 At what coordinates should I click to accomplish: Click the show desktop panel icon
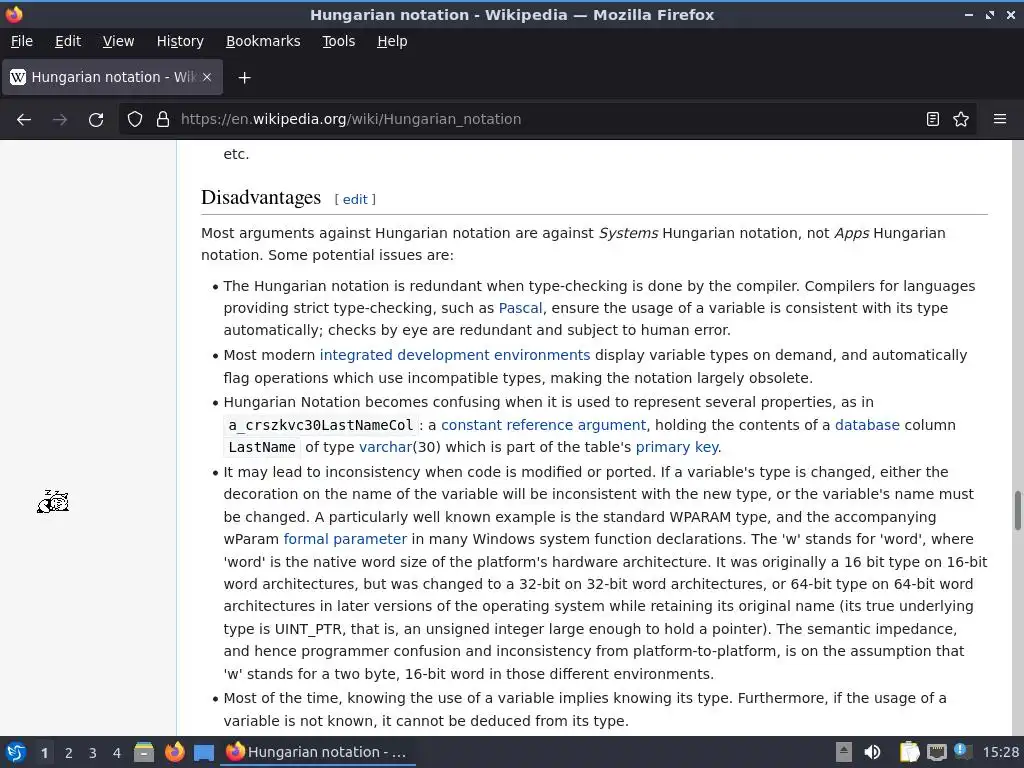[x=204, y=752]
